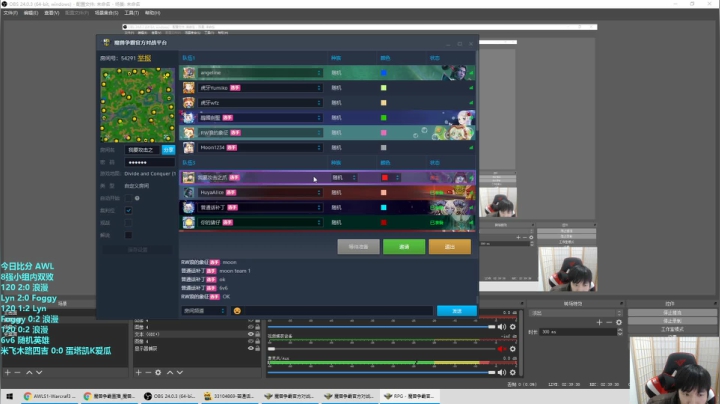Image resolution: width=720 pixels, height=404 pixels.
Task: Move selected source up in OBS
Action: 170,372
